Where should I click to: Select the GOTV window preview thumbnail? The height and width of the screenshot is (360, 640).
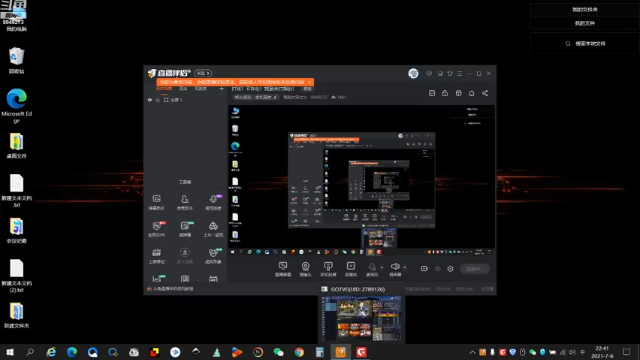pyautogui.click(x=362, y=319)
